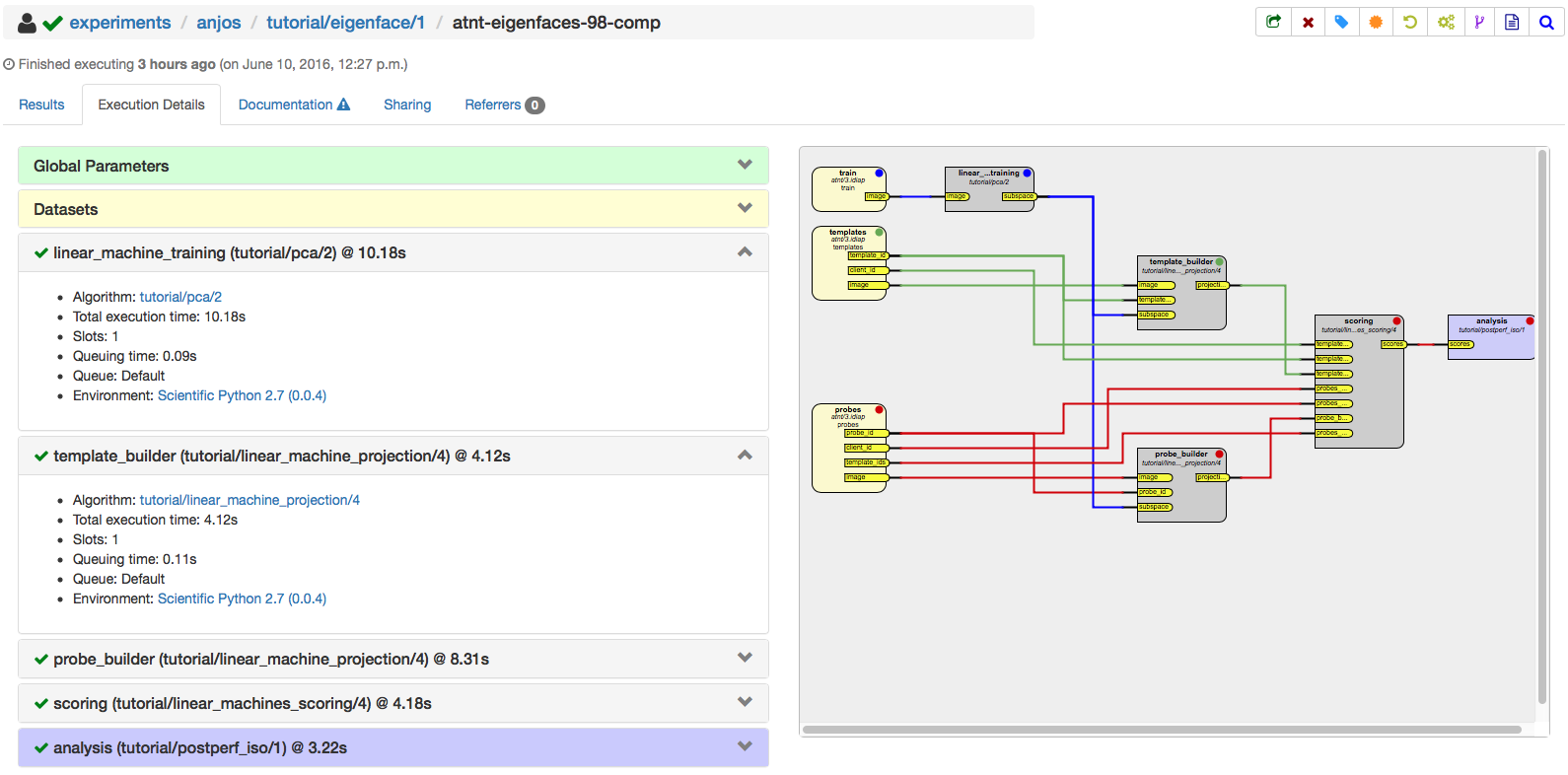The image size is (1568, 775).
Task: Click the magnifying glass search icon
Action: pos(1546,22)
